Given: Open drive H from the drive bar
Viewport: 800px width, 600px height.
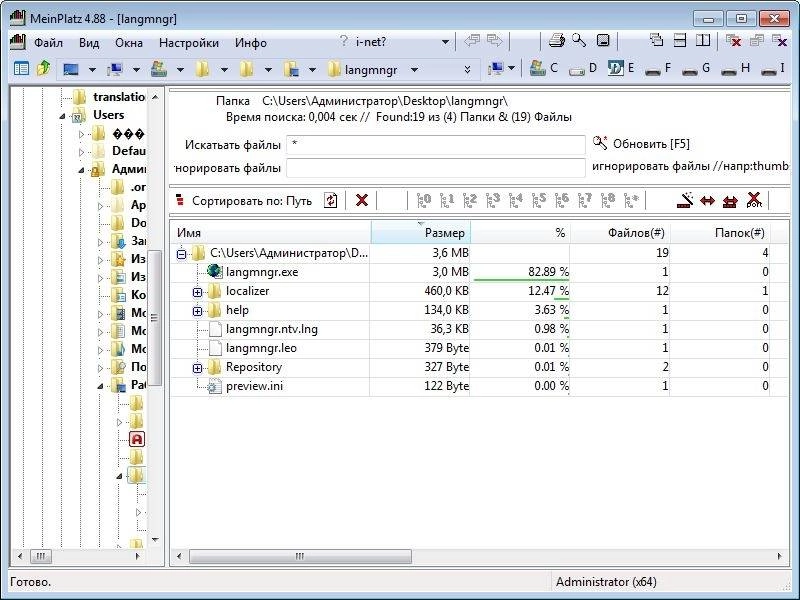Looking at the screenshot, I should tap(735, 68).
